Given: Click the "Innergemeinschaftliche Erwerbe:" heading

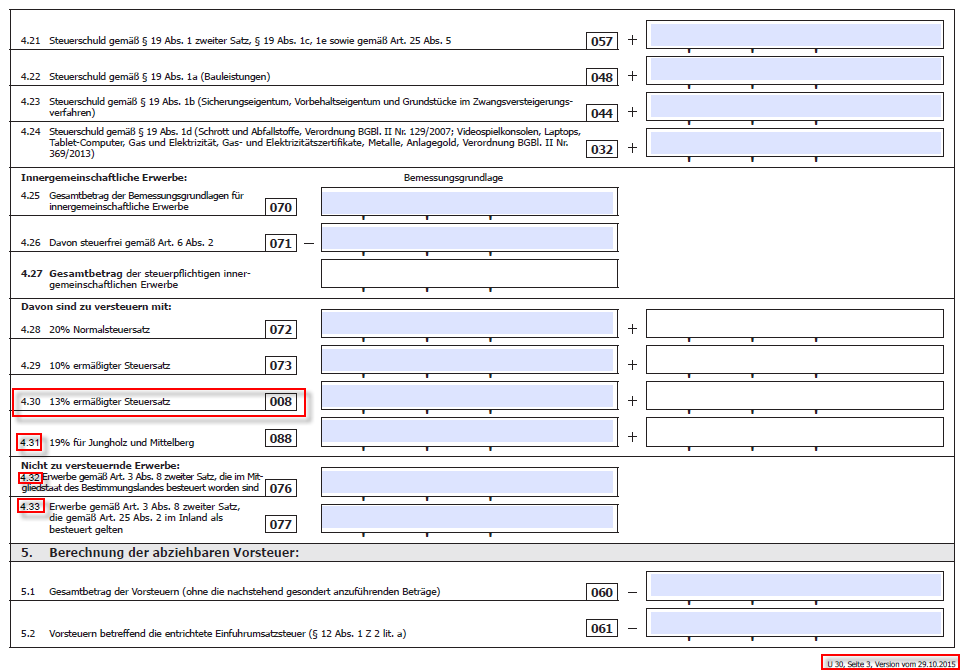Looking at the screenshot, I should [x=104, y=178].
